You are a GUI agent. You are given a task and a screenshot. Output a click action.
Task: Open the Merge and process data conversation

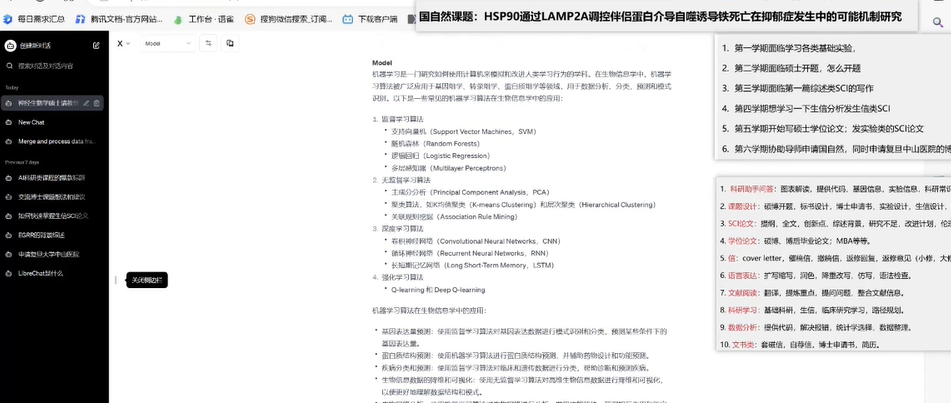(x=54, y=141)
